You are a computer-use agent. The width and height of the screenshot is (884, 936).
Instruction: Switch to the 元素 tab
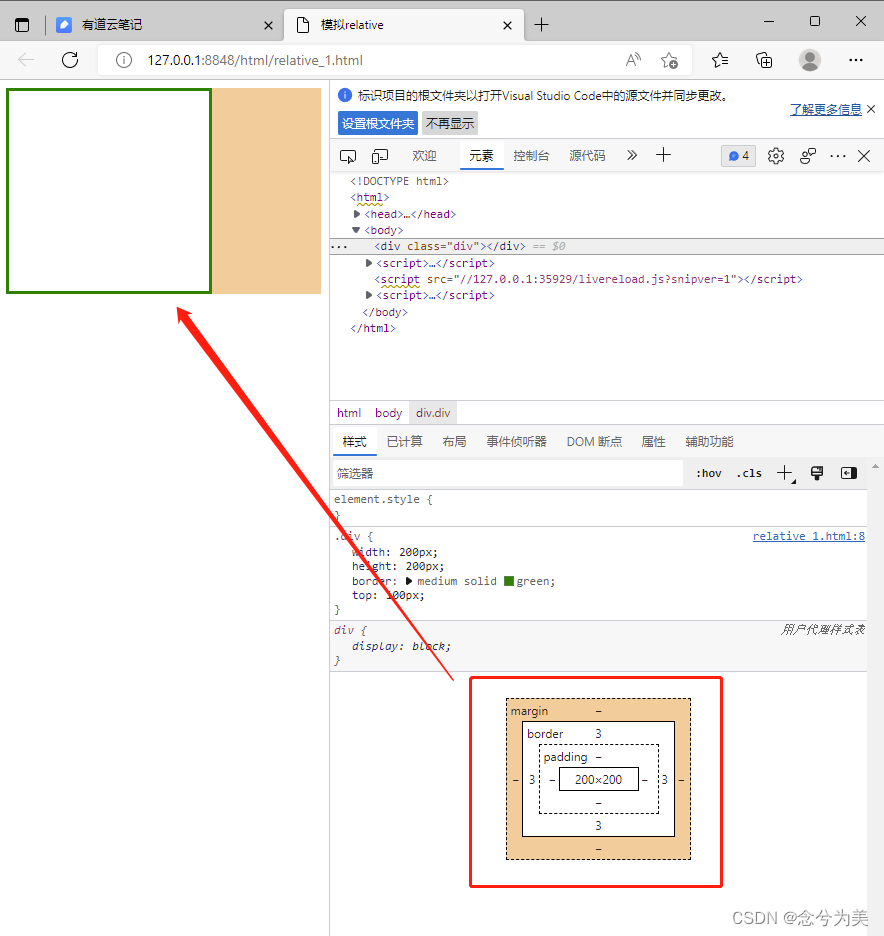click(x=481, y=156)
